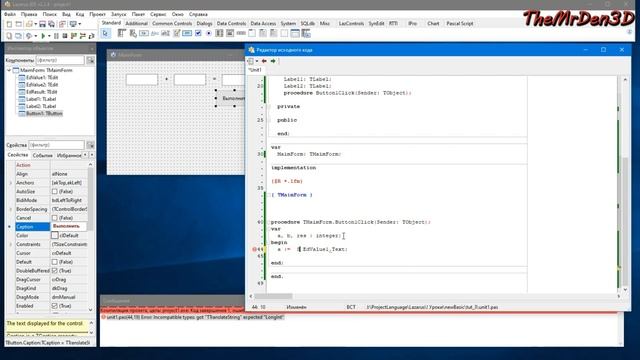Select the Unit1 editor tab
Viewport: 640px width, 360px height.
(x=255, y=70)
